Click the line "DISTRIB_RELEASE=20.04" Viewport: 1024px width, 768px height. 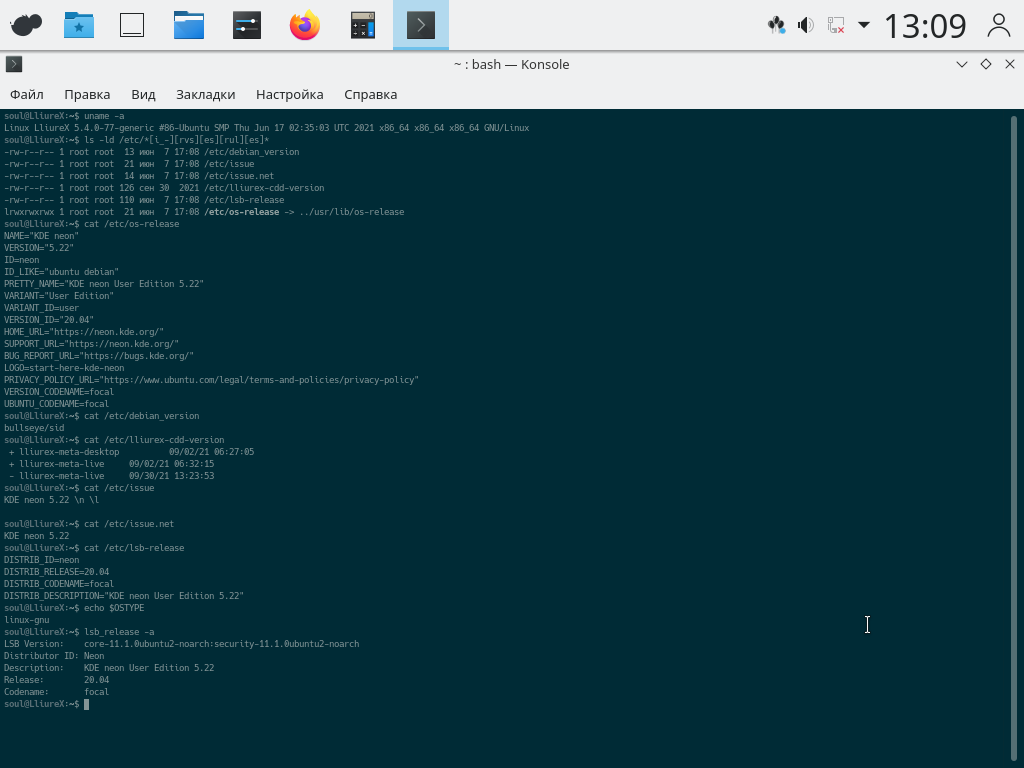point(56,571)
